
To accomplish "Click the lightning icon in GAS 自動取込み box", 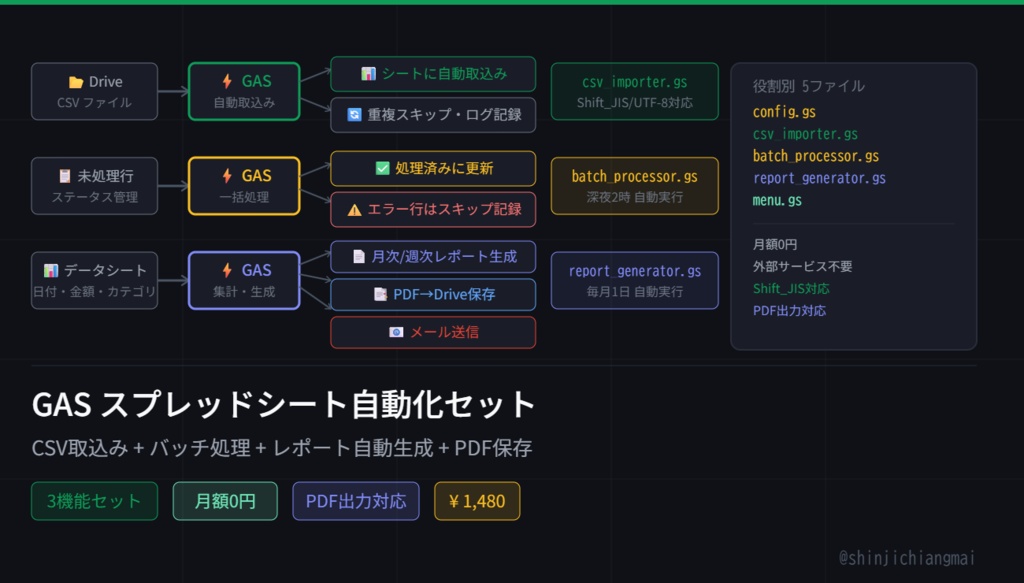I will (x=227, y=81).
